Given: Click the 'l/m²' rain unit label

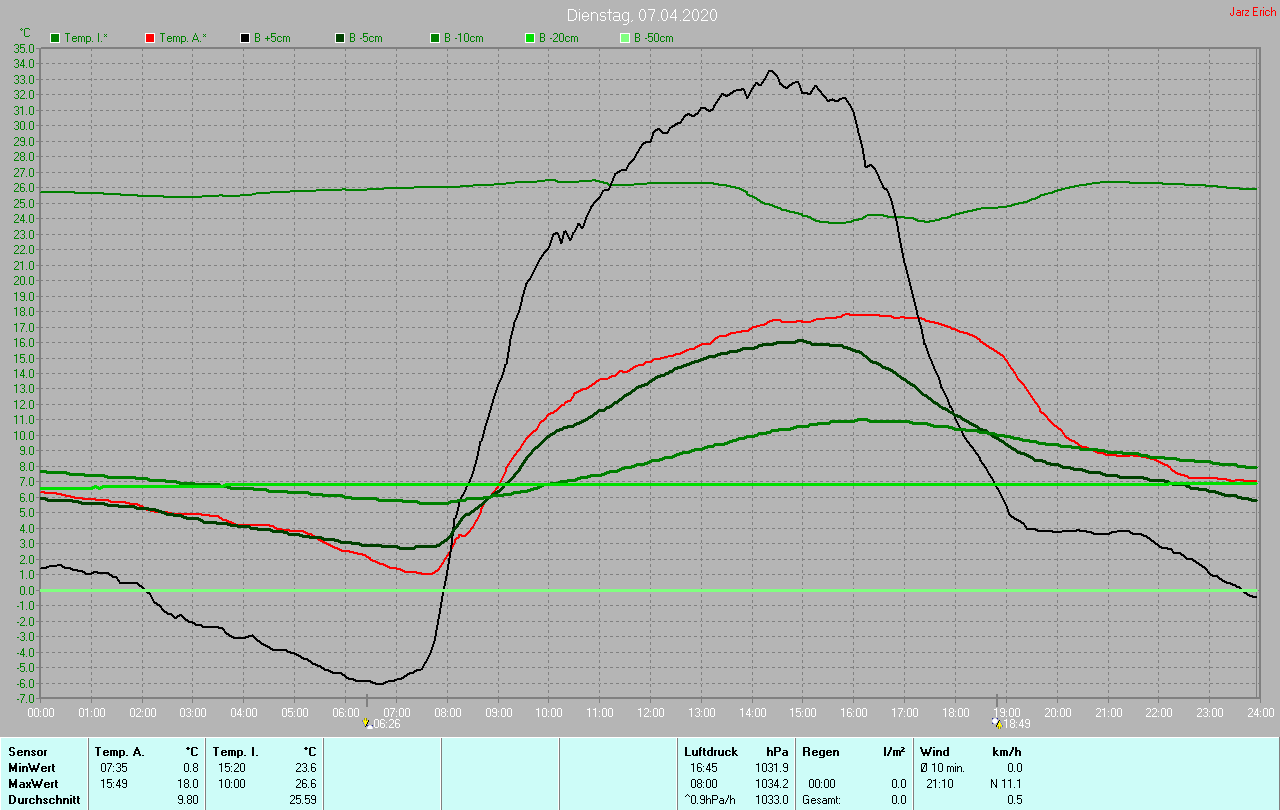Looking at the screenshot, I should click(x=895, y=751).
